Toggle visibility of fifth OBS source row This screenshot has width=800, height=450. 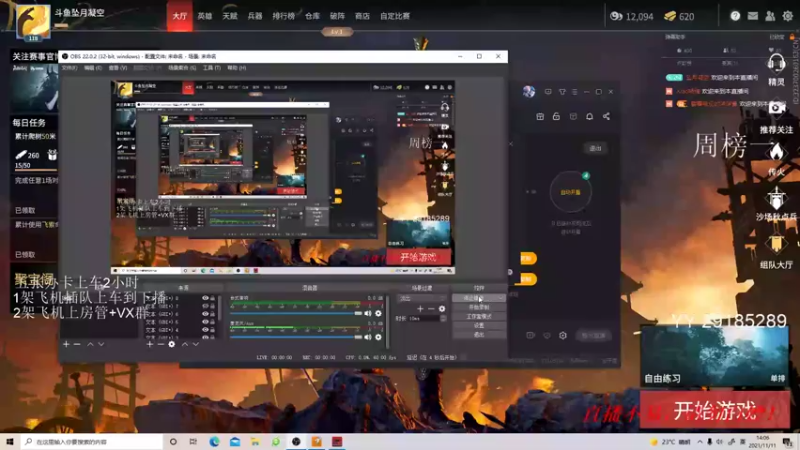205,330
